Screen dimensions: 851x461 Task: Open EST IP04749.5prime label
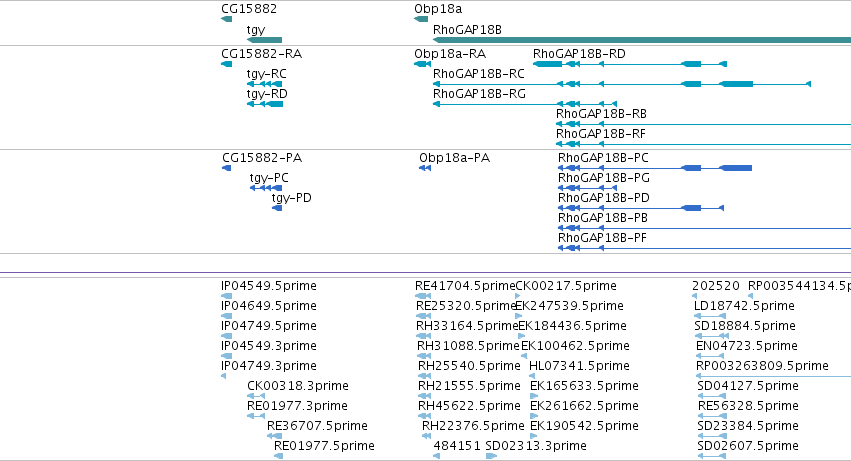click(269, 326)
